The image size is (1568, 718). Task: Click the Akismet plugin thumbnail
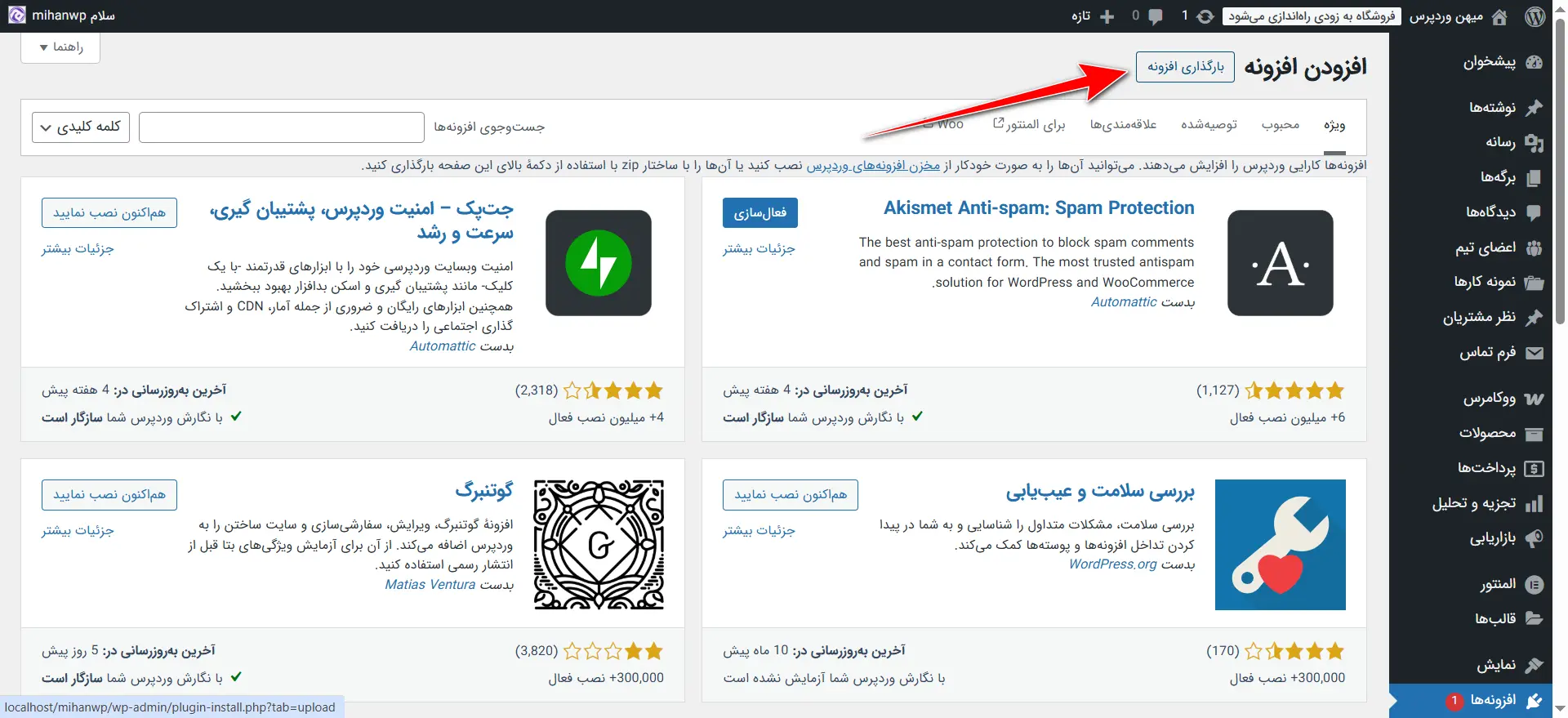[x=1281, y=263]
